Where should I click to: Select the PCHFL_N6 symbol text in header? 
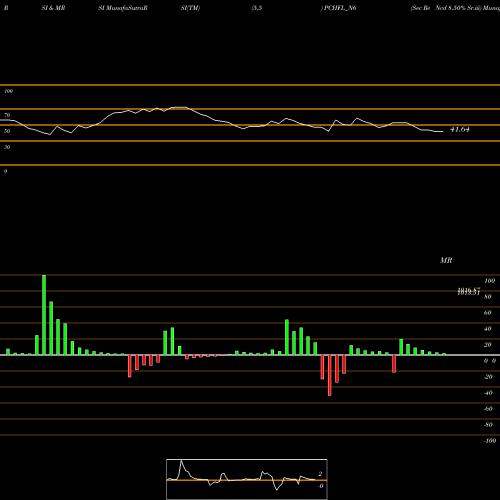340,8
